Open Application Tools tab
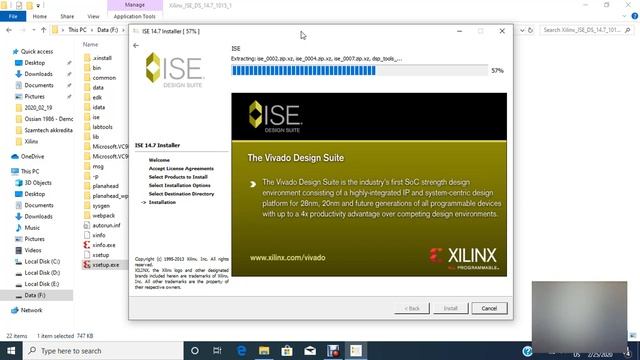The image size is (640, 360). (135, 16)
